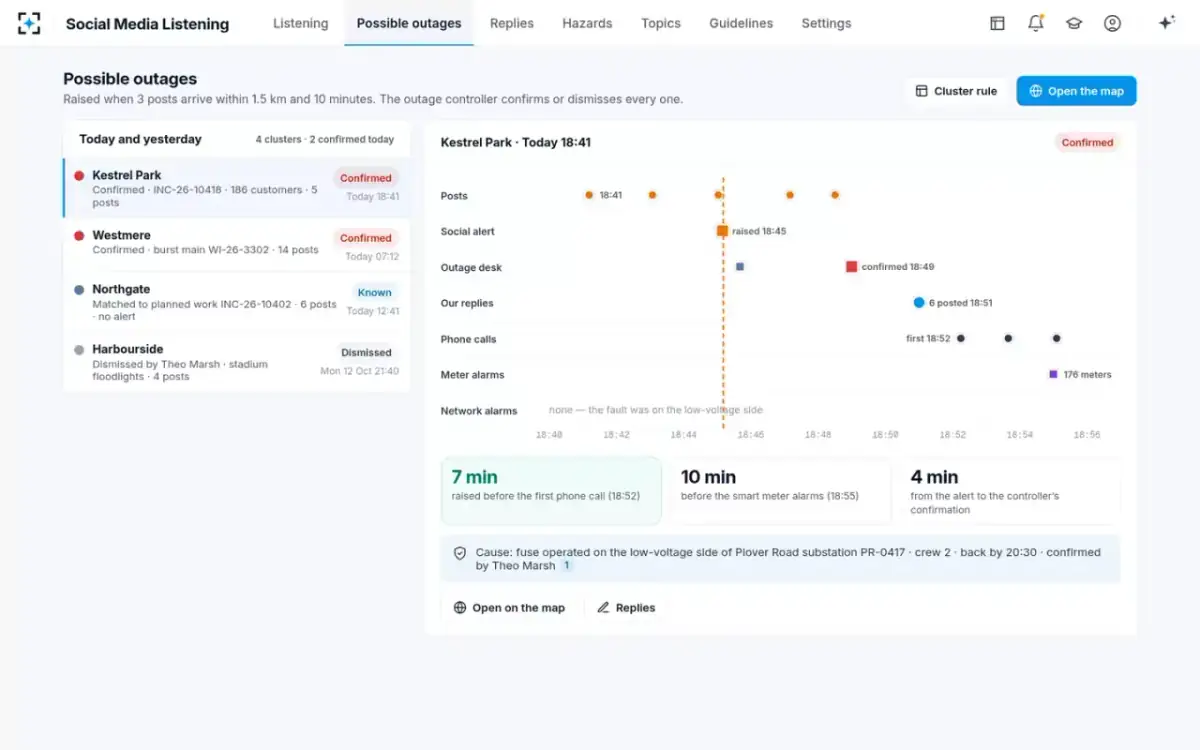Click the red dot beside Kestrel Park

click(x=79, y=176)
